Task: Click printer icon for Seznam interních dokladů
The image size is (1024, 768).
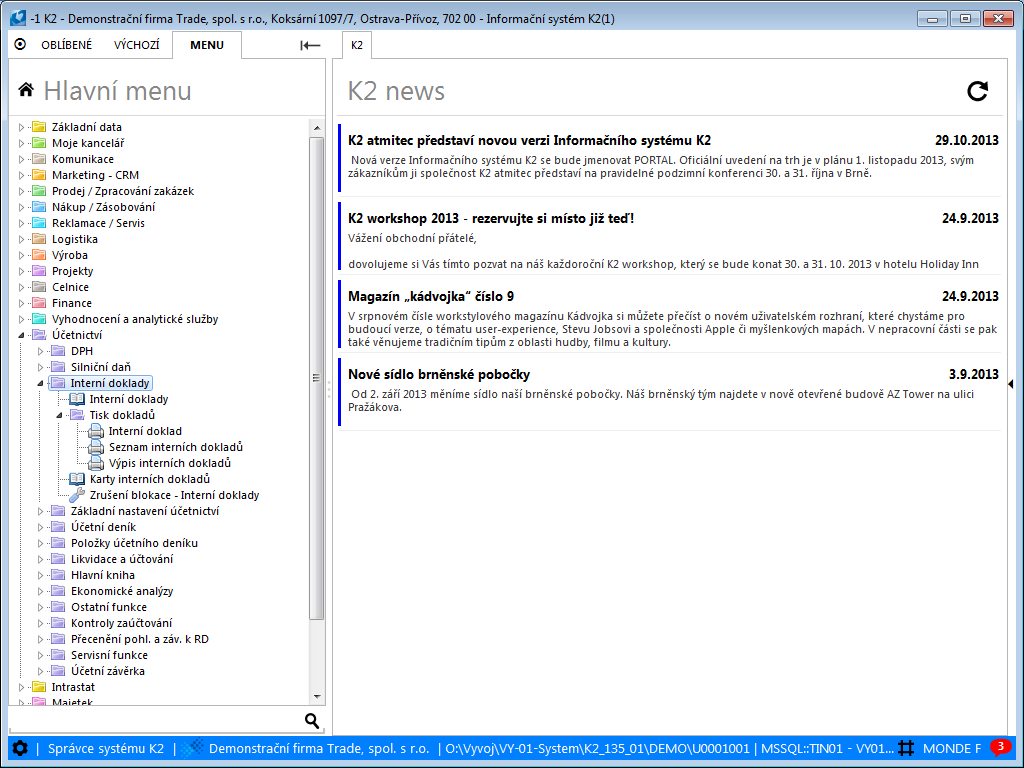Action: tap(96, 447)
